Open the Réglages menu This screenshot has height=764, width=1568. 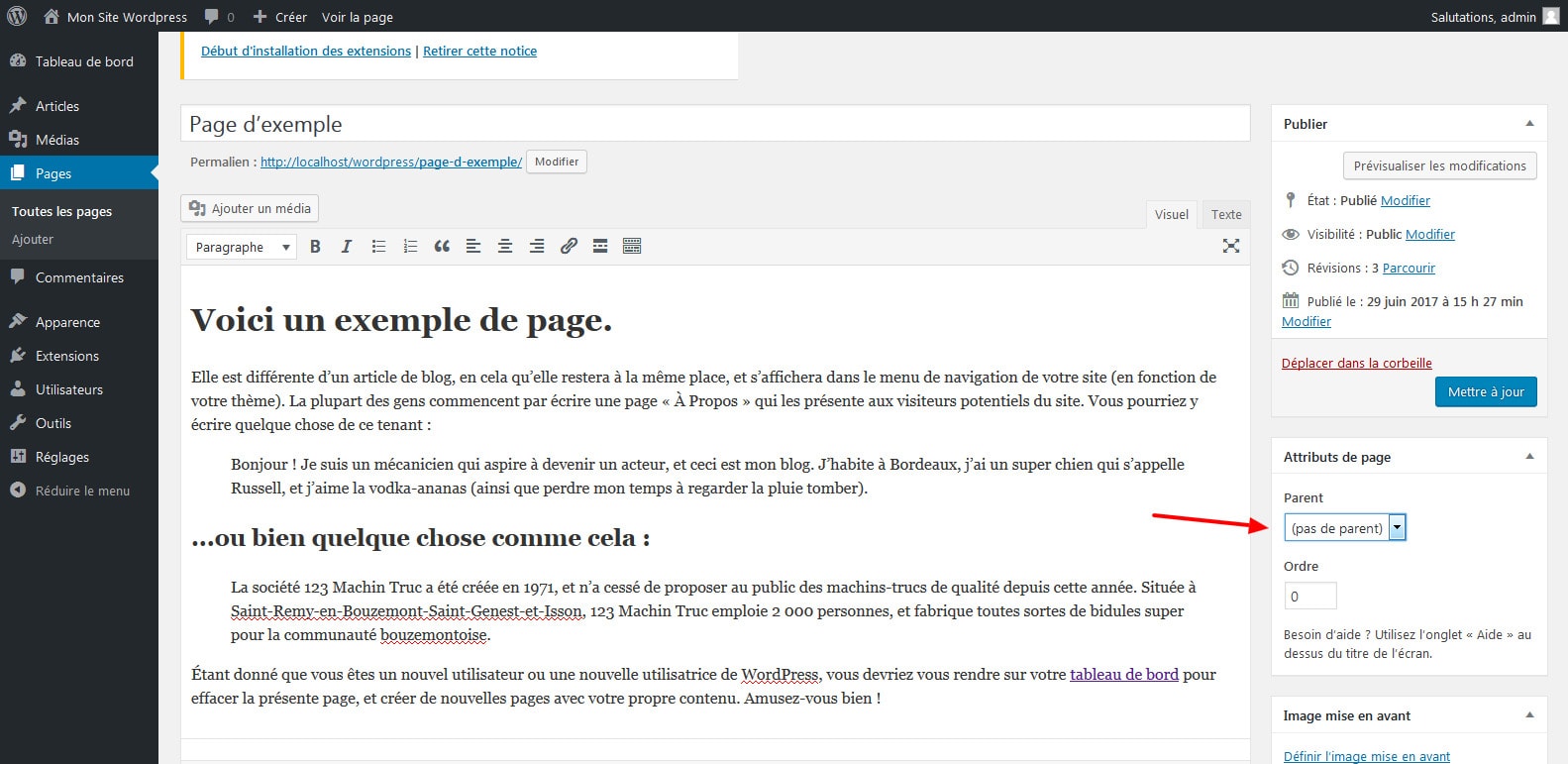point(79,457)
